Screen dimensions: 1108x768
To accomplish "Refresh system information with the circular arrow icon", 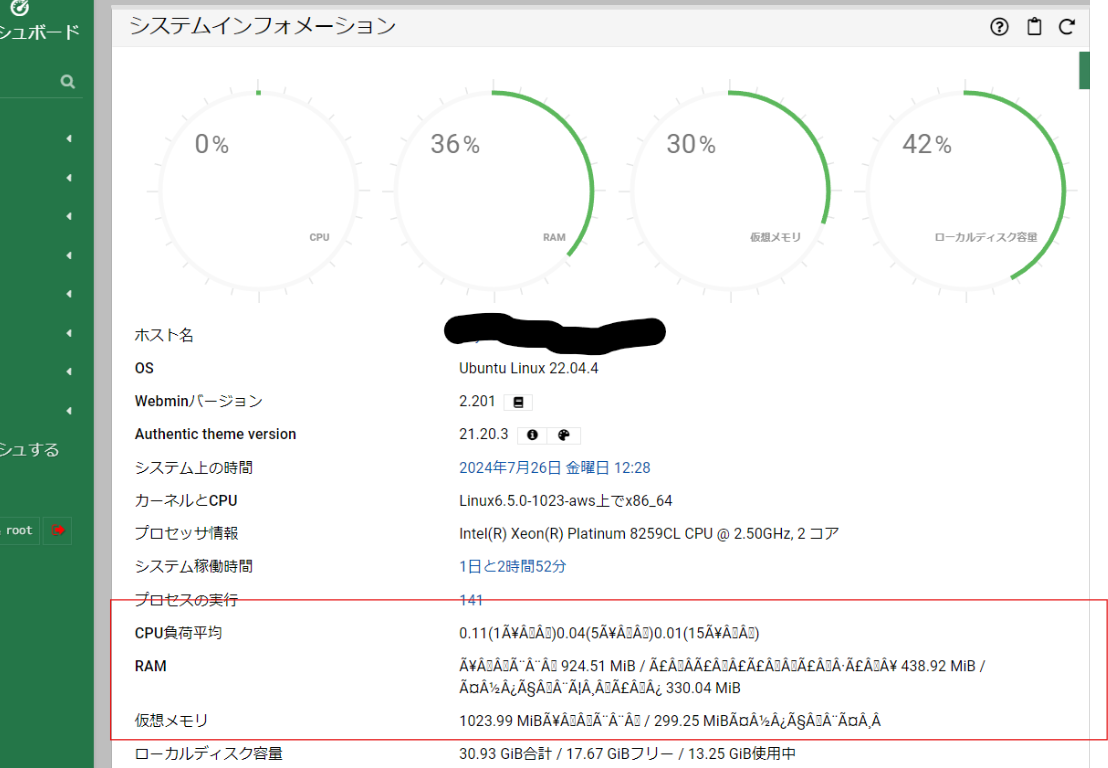I will 1067,27.
